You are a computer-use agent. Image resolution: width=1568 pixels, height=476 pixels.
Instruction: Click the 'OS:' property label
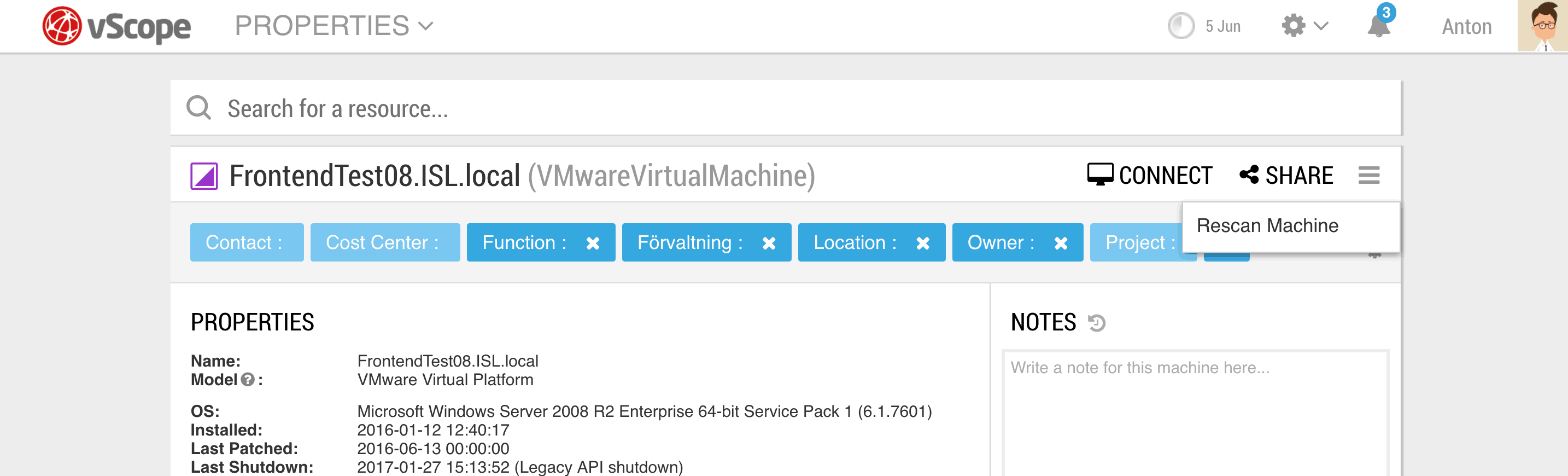(x=205, y=411)
